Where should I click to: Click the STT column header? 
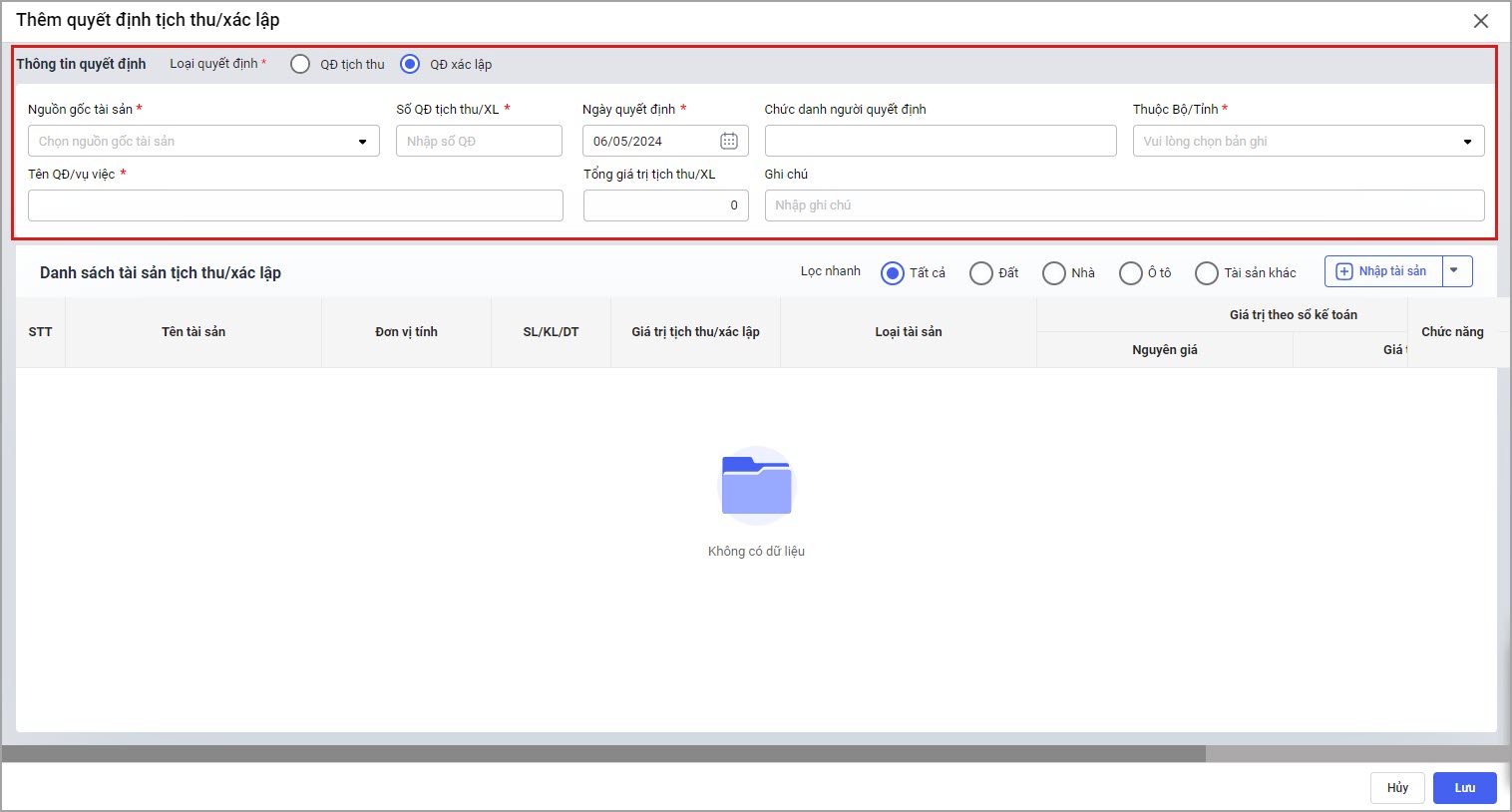click(x=41, y=332)
